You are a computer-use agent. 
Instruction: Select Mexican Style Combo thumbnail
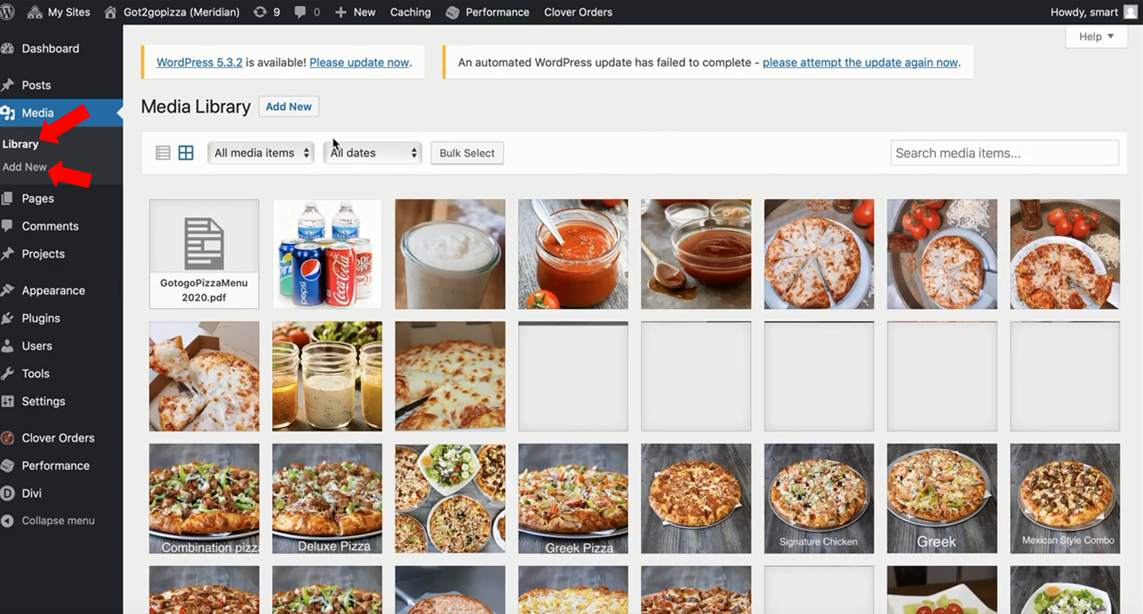click(1065, 499)
